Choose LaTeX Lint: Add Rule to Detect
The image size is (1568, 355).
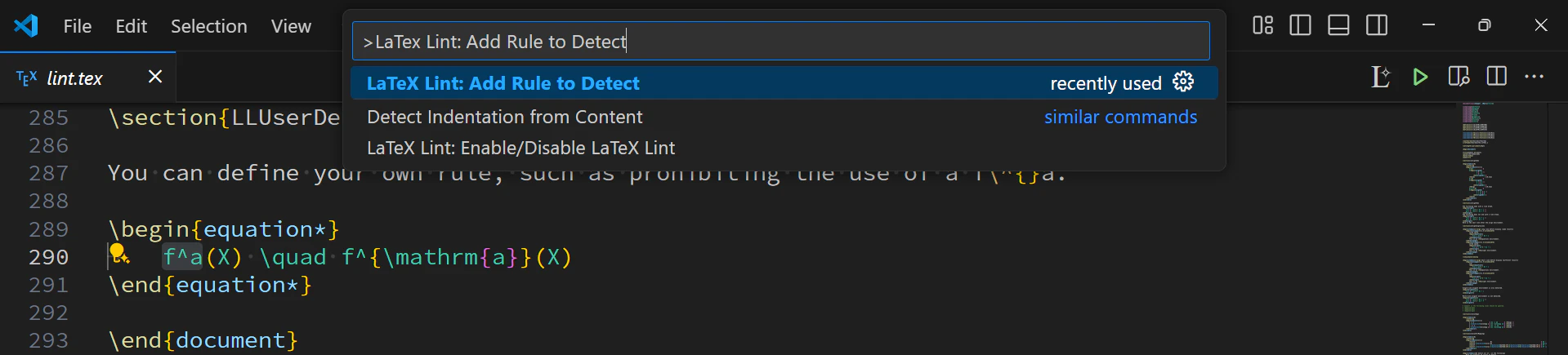784,83
